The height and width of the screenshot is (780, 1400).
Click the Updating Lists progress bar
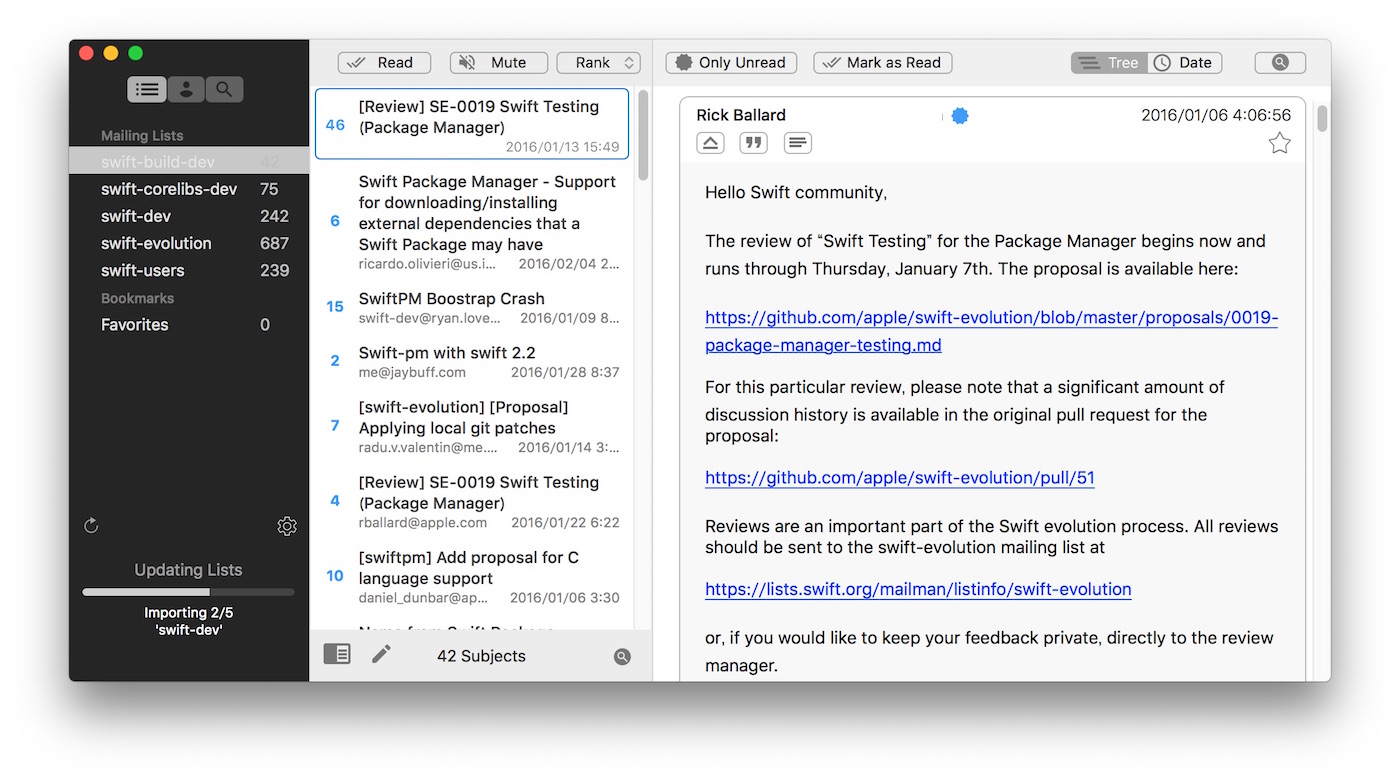(x=188, y=592)
